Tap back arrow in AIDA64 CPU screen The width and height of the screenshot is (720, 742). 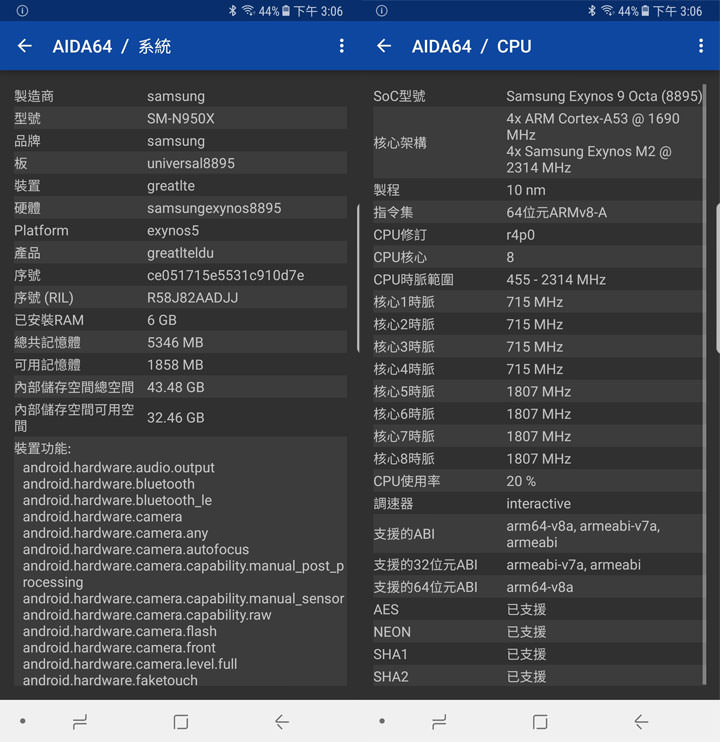click(x=384, y=46)
